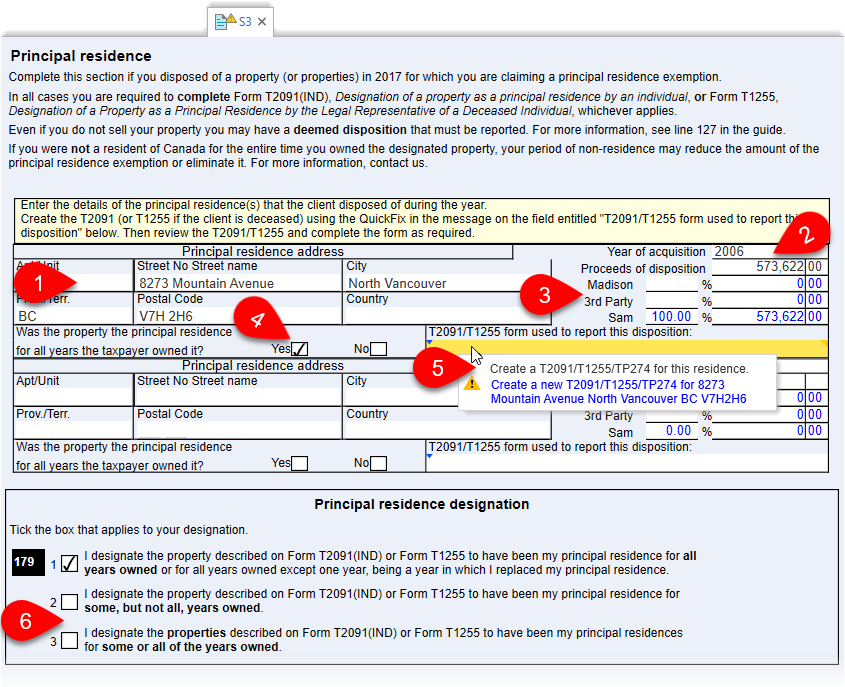The image size is (845, 687).
Task: Check Yes for second property principal residence
Action: point(299,463)
